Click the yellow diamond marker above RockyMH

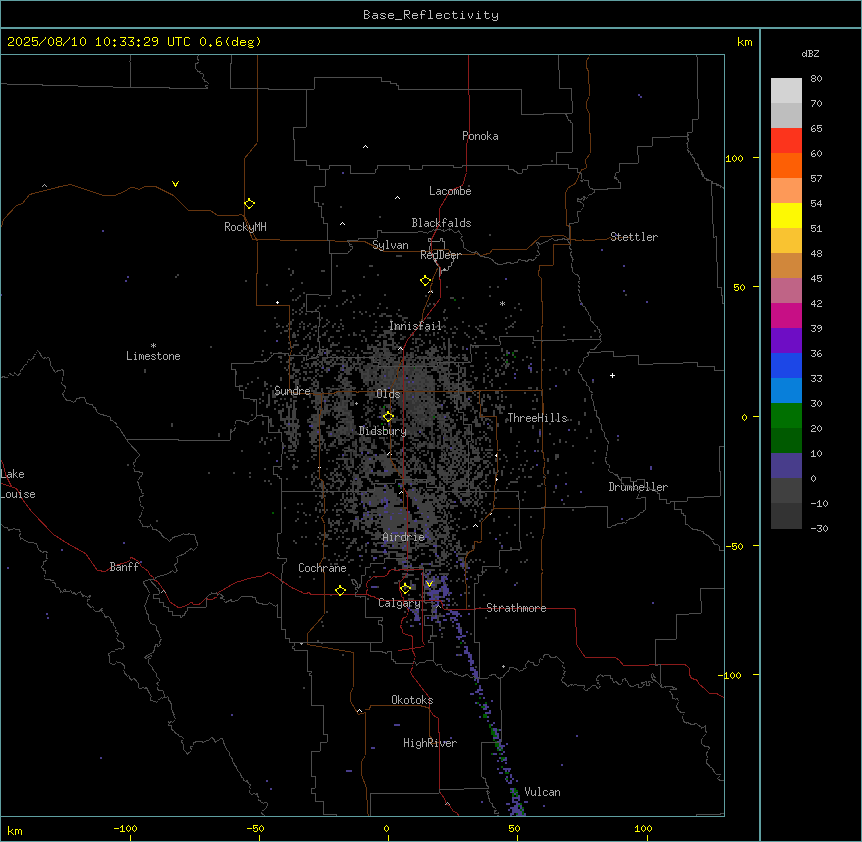tap(249, 204)
